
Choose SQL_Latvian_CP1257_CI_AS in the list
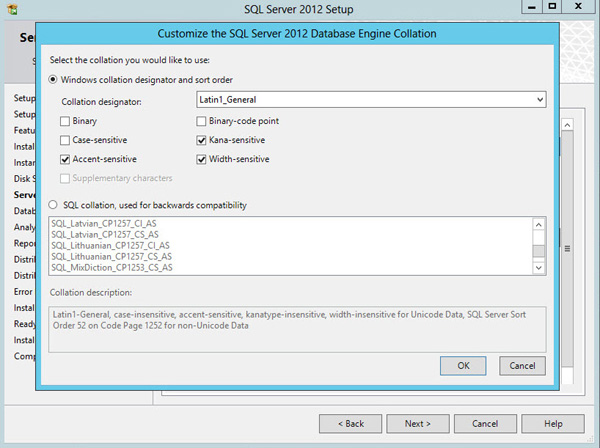click(104, 223)
